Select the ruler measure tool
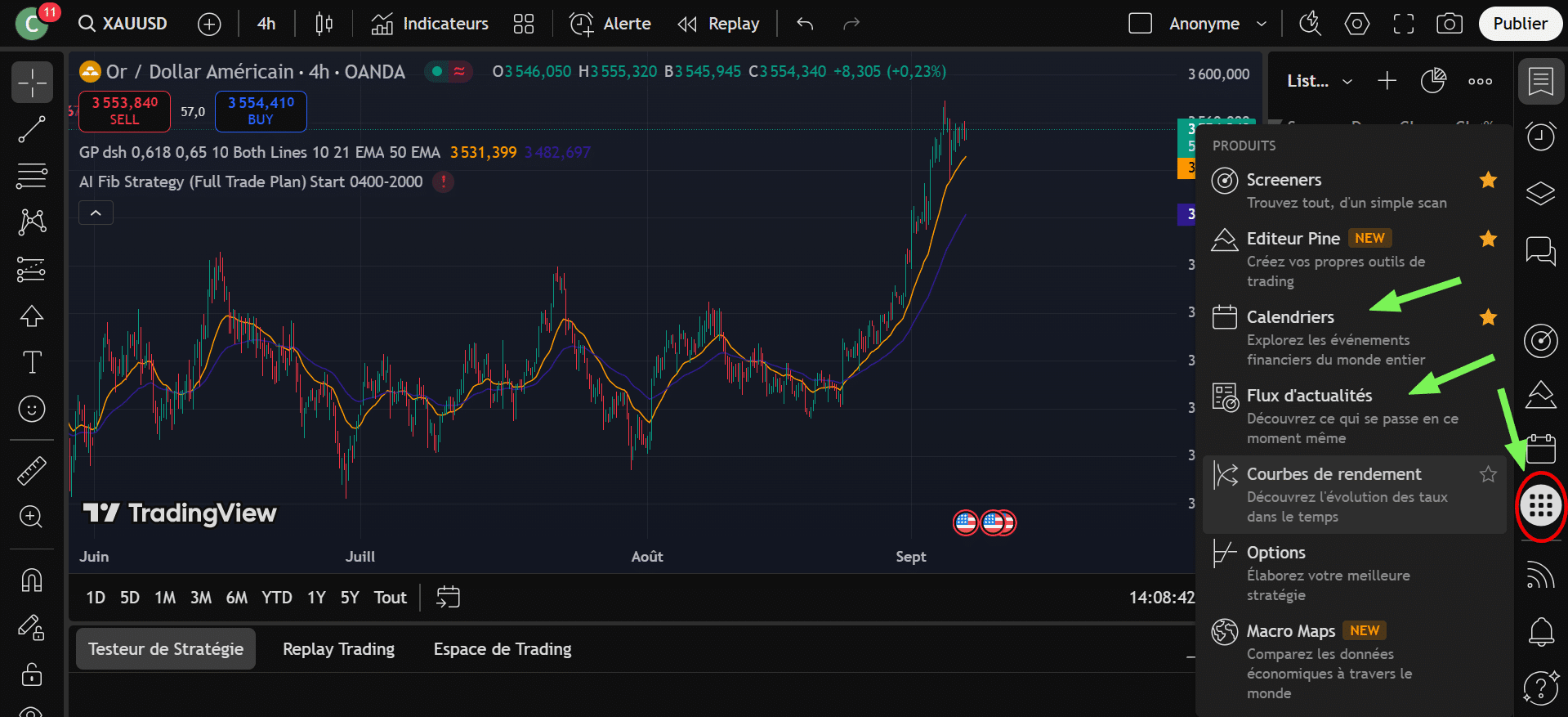 [x=32, y=471]
